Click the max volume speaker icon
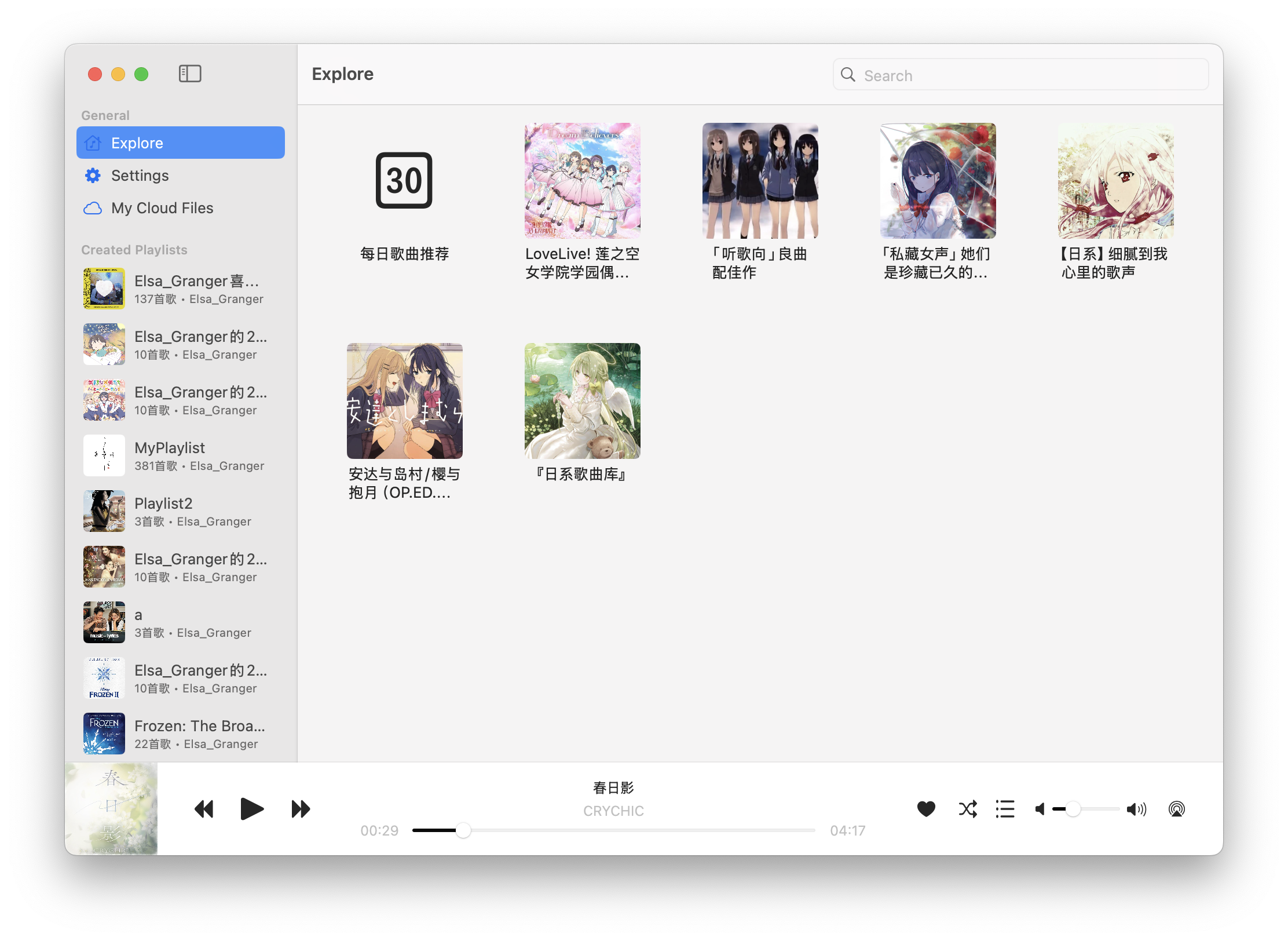Screen dimensions: 1288x941 point(1136,809)
